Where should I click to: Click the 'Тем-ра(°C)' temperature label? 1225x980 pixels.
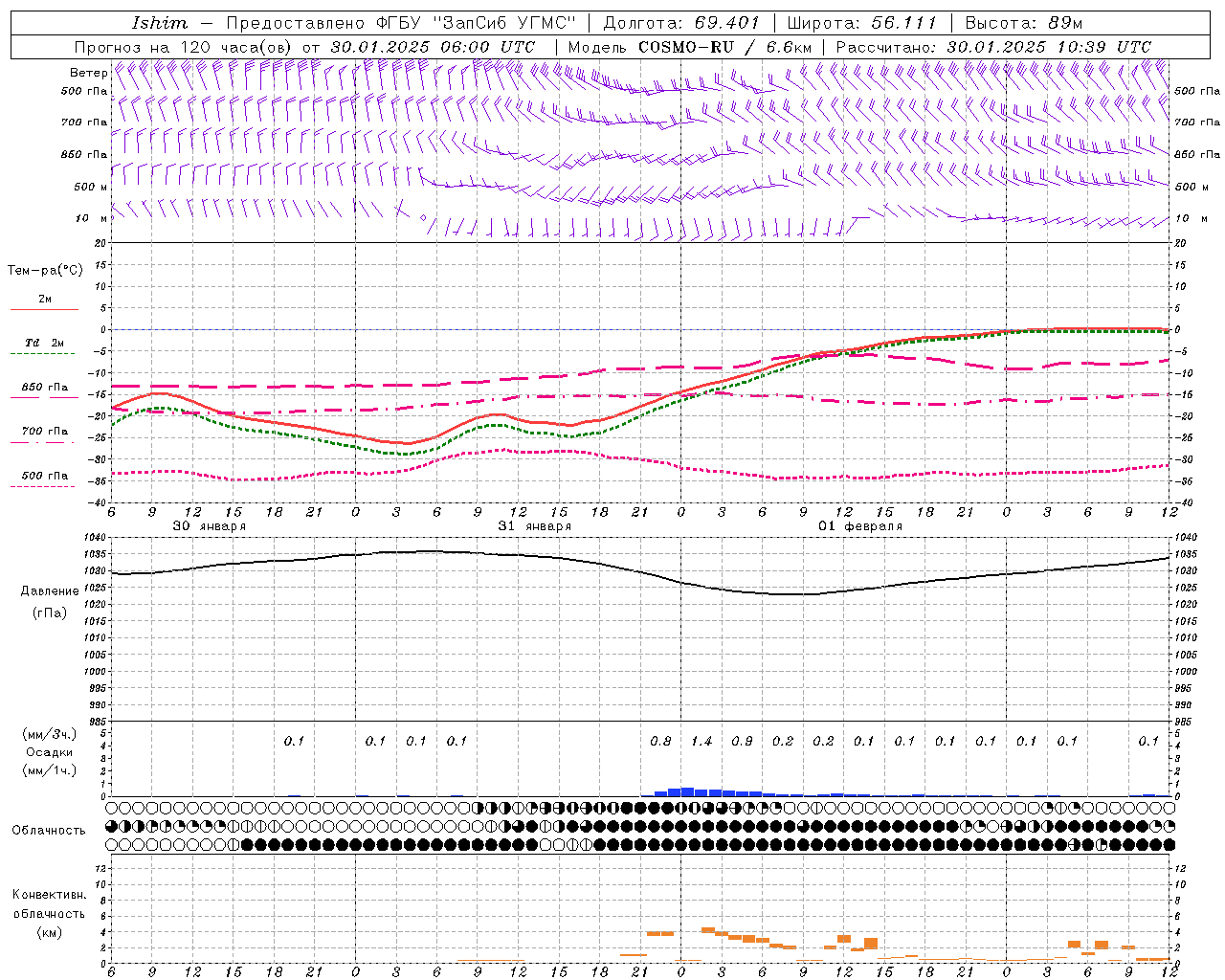tap(45, 271)
